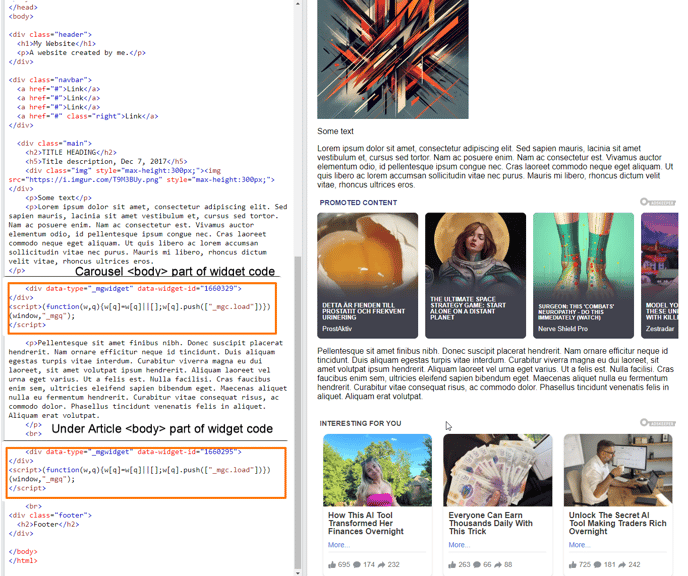Click the 'How This AI Tool' article image

(377, 470)
